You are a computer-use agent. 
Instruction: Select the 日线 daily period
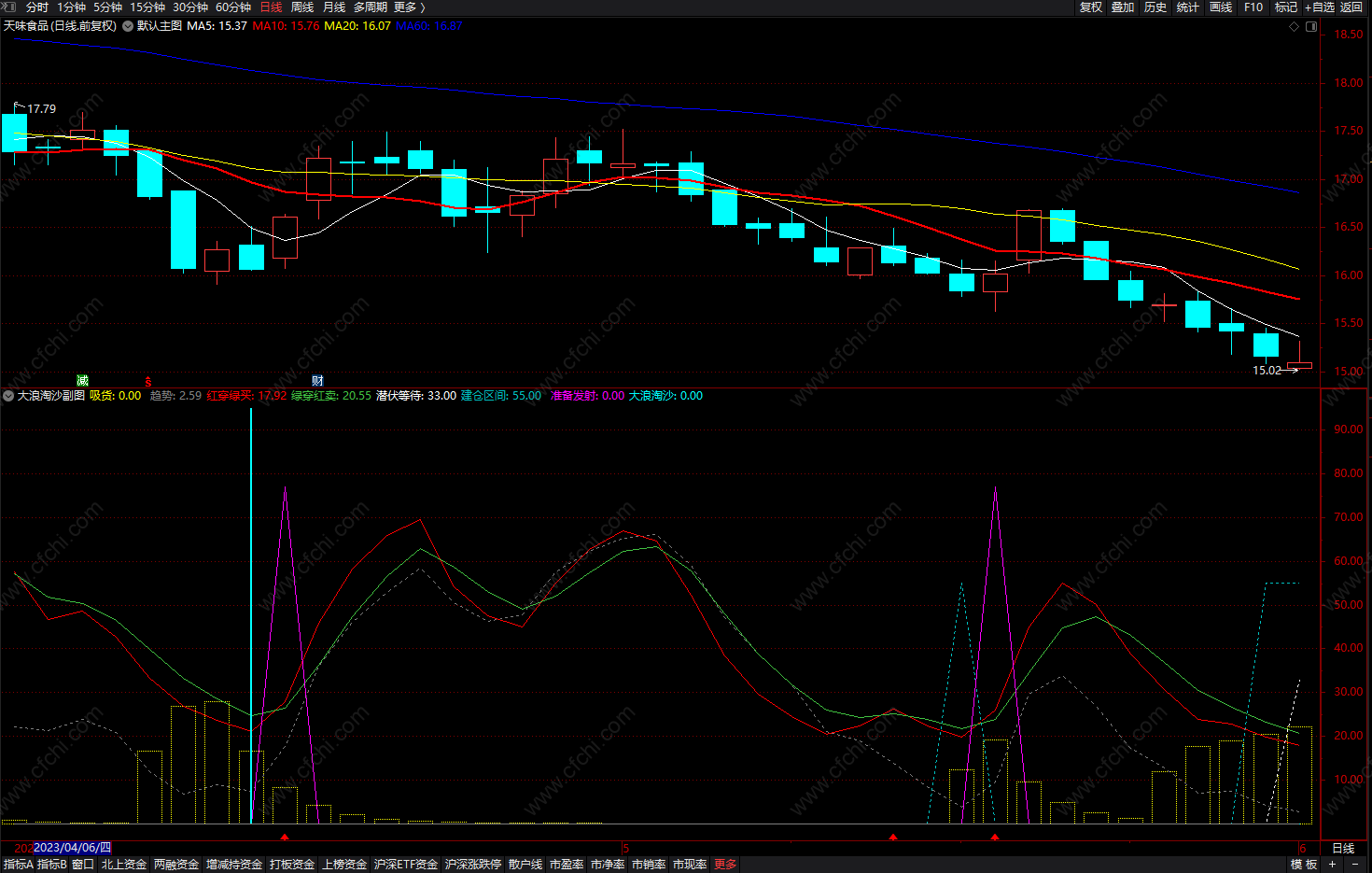click(x=271, y=7)
